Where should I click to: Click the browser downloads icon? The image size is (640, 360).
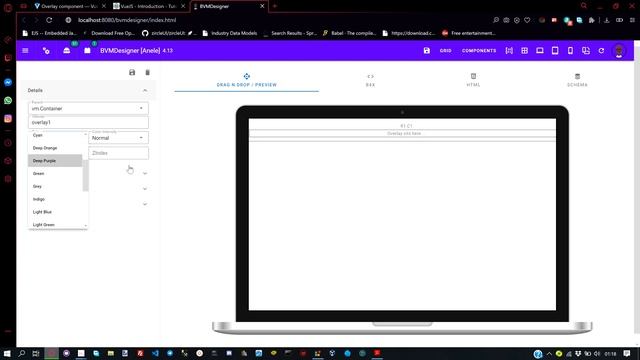[607, 20]
